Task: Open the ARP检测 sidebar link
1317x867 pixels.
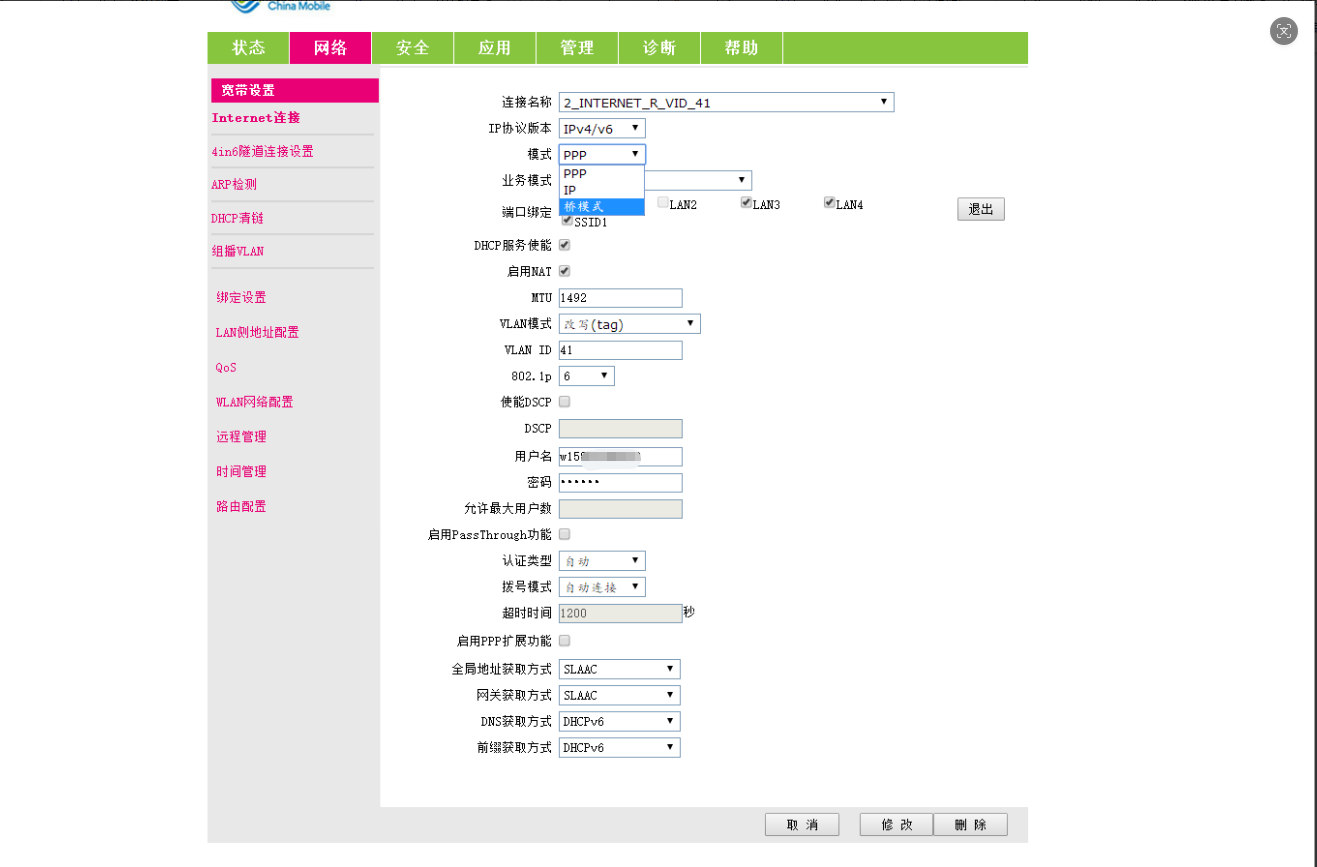Action: coord(234,185)
